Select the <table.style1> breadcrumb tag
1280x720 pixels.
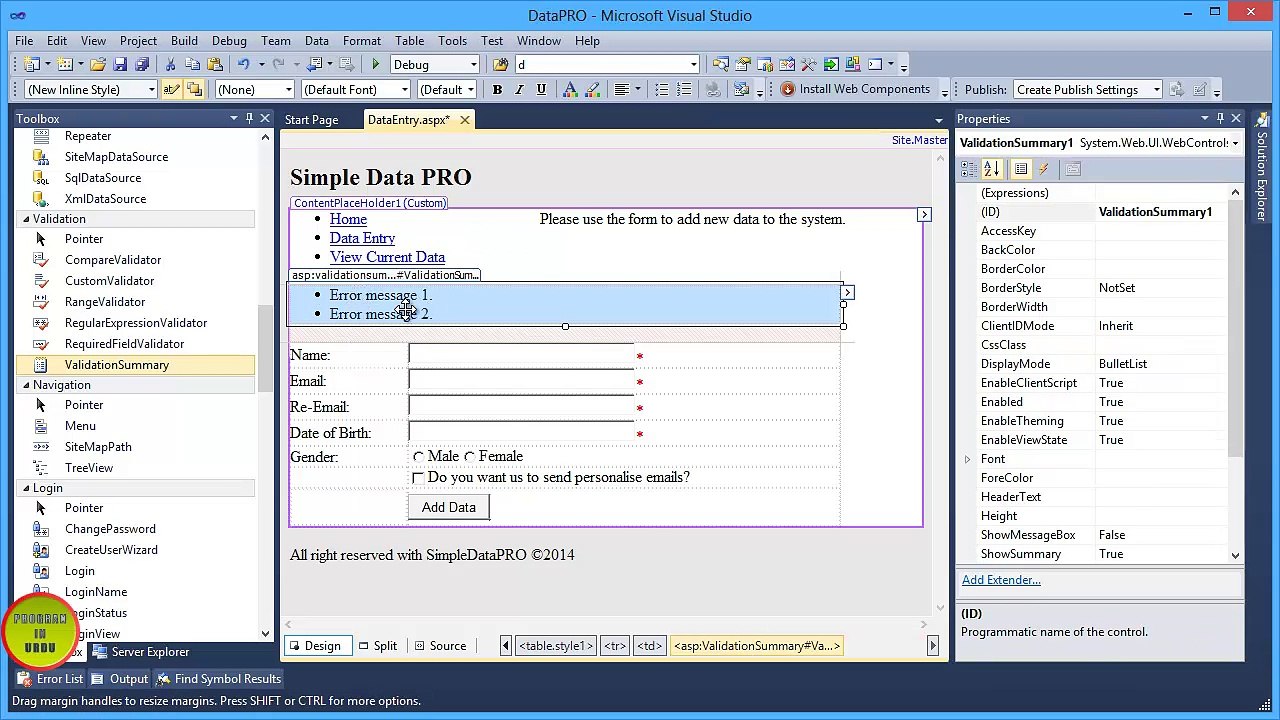[556, 646]
